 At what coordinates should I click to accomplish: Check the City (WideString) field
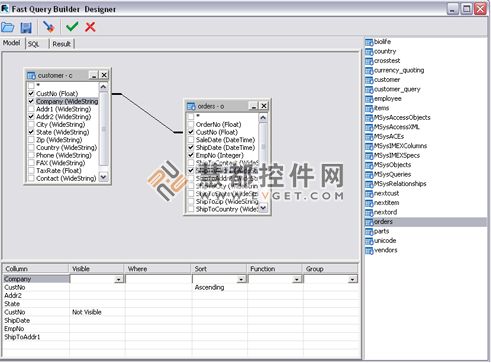31,125
